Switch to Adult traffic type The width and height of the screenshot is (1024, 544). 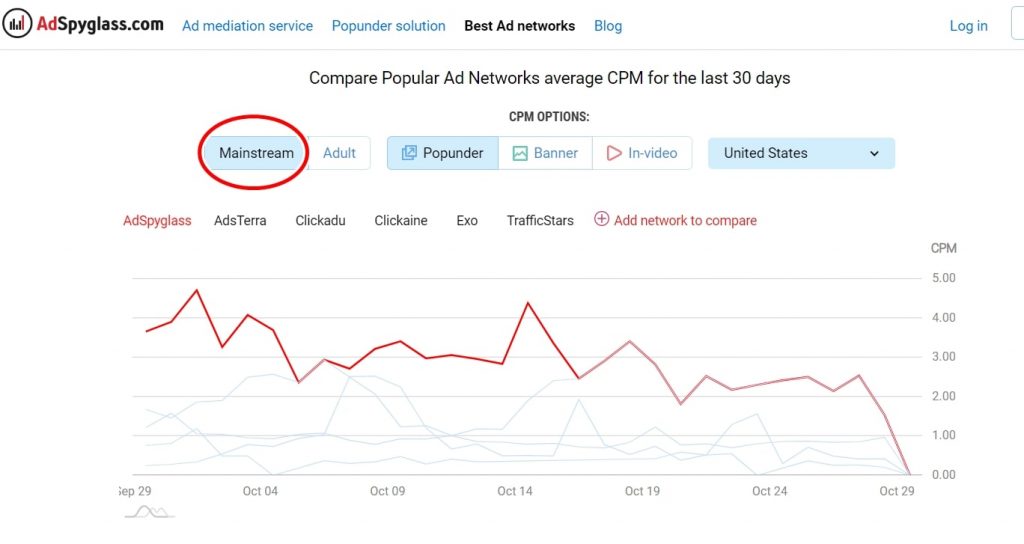coord(339,153)
